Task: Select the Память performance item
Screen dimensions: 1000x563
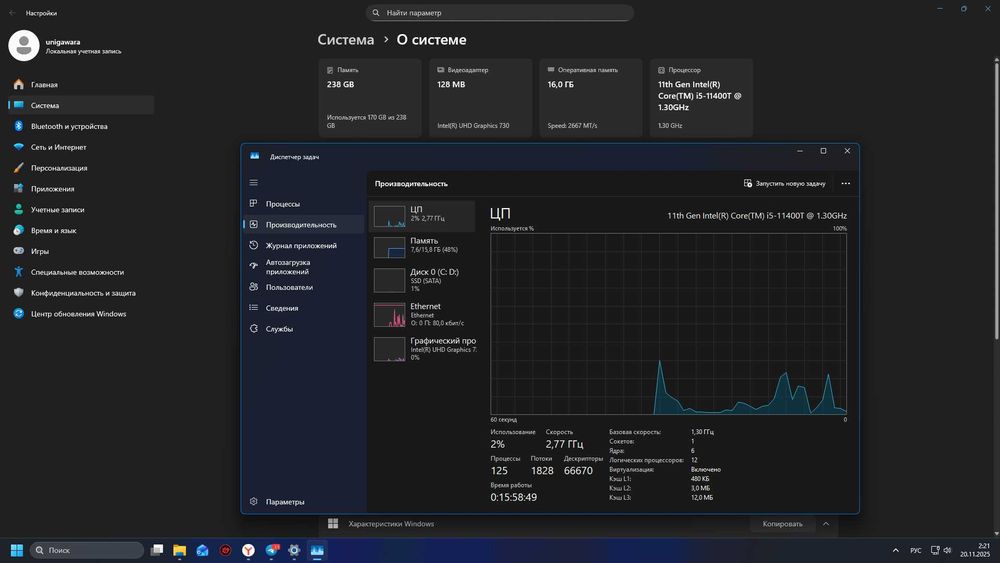Action: 422,247
